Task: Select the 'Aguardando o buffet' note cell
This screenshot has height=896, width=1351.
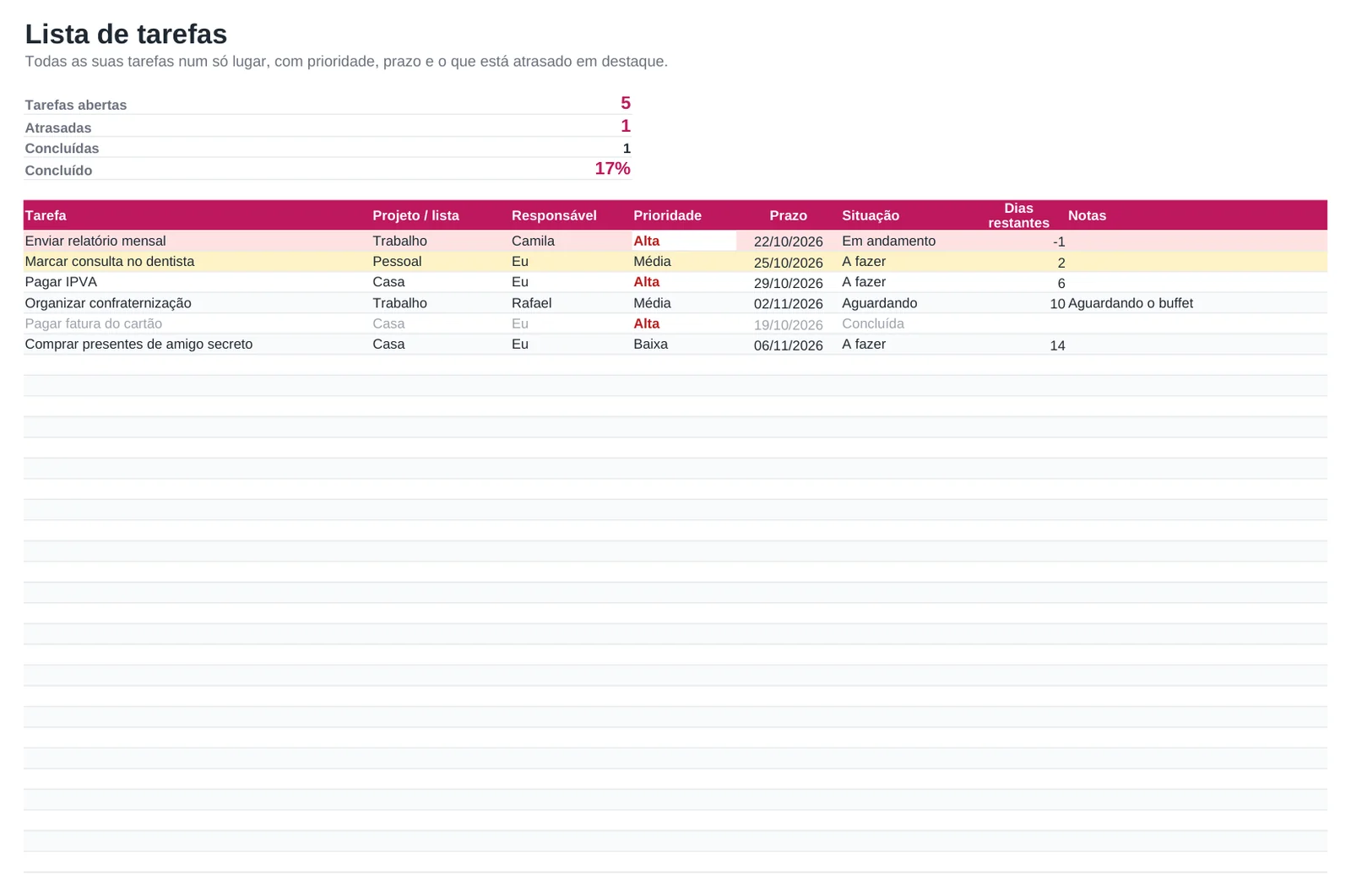Action: (1196, 303)
